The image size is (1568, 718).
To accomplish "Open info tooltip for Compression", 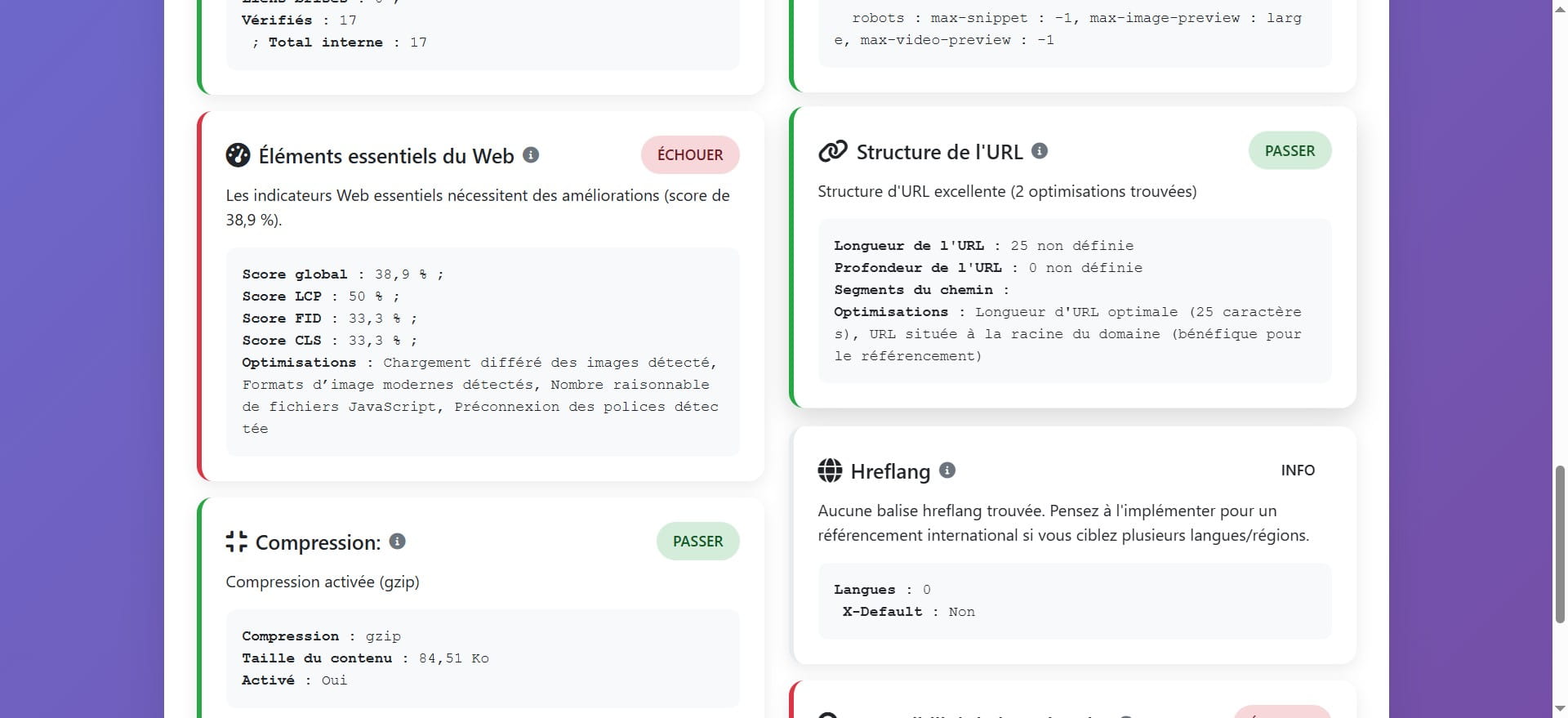I will [398, 541].
